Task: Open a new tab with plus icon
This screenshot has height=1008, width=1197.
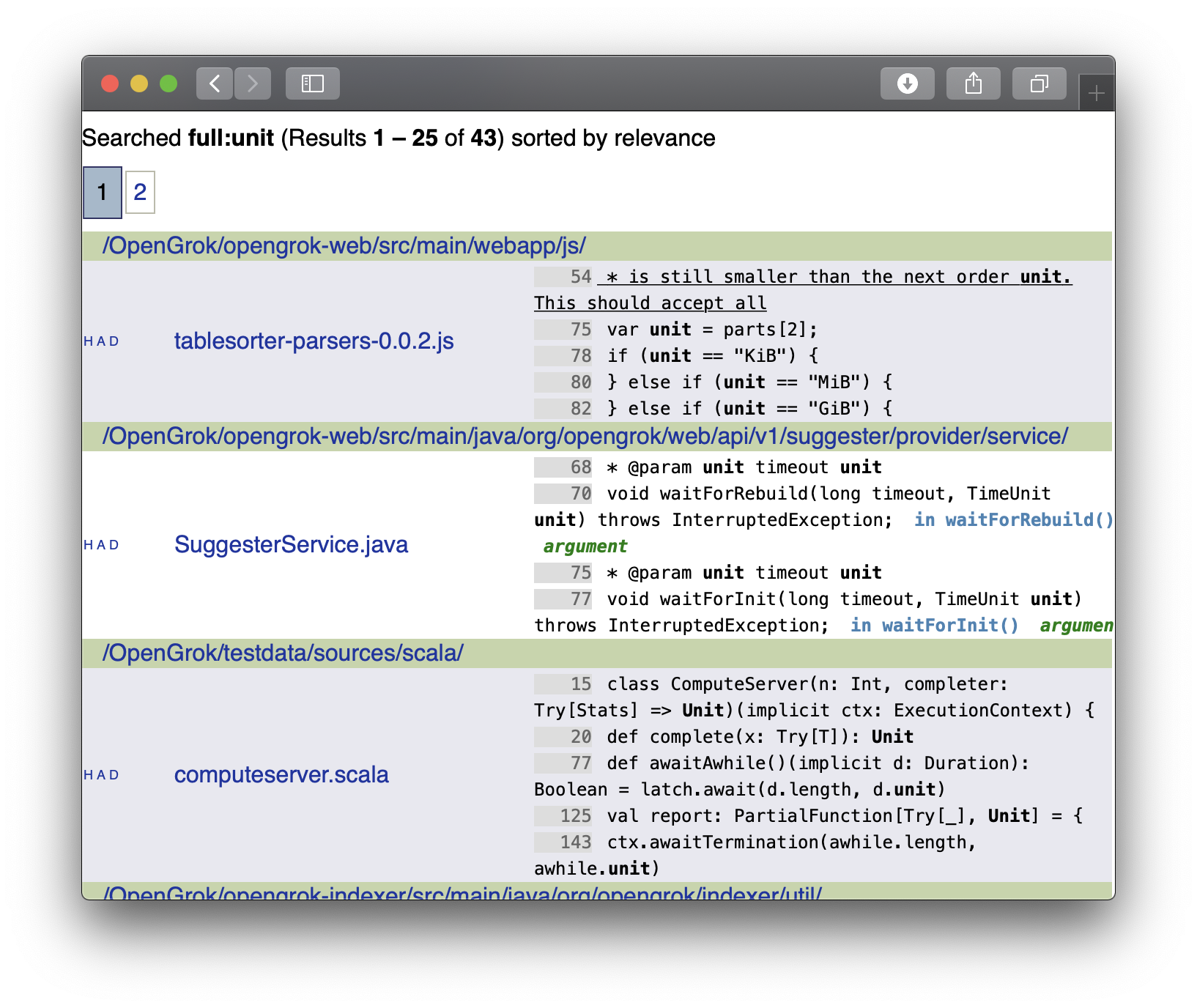Action: pyautogui.click(x=1096, y=93)
